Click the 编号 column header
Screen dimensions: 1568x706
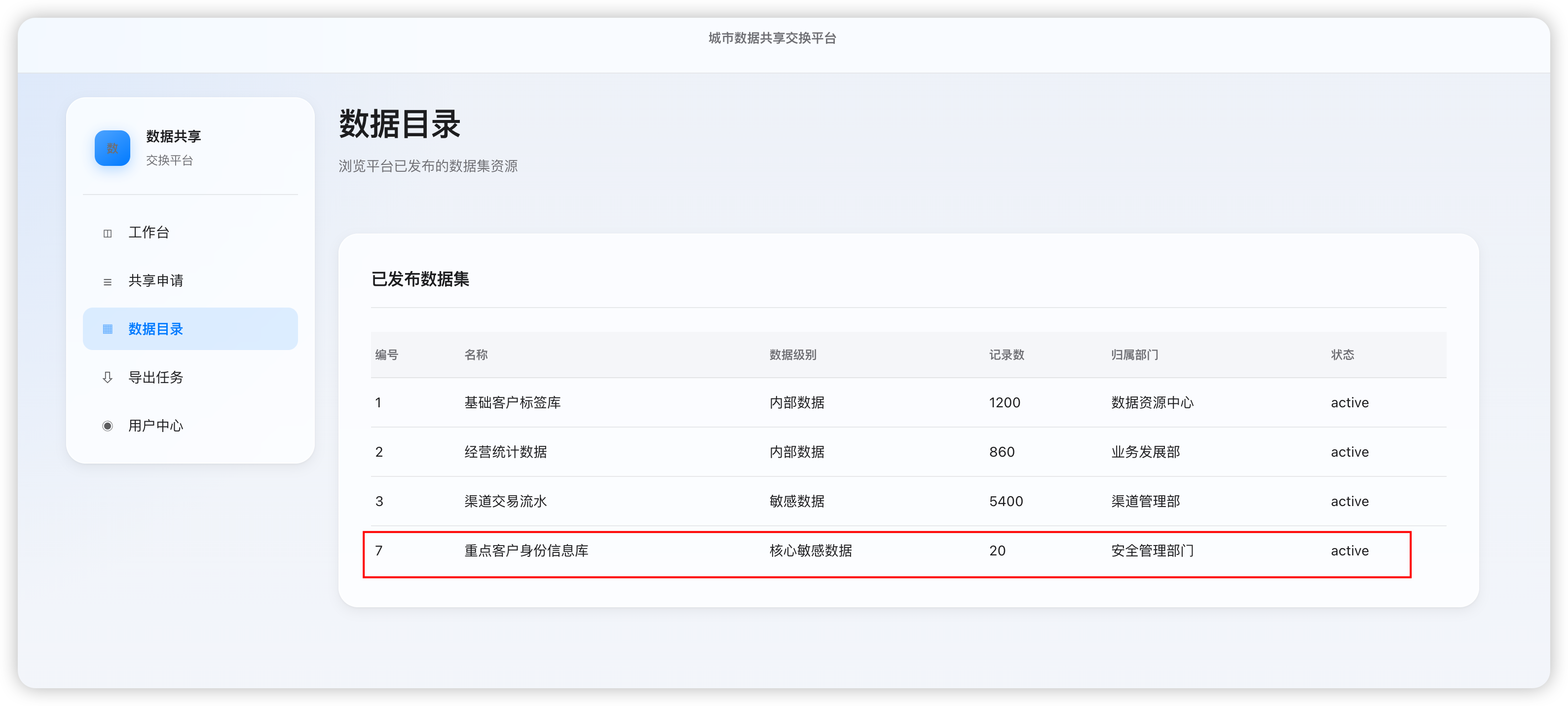386,354
